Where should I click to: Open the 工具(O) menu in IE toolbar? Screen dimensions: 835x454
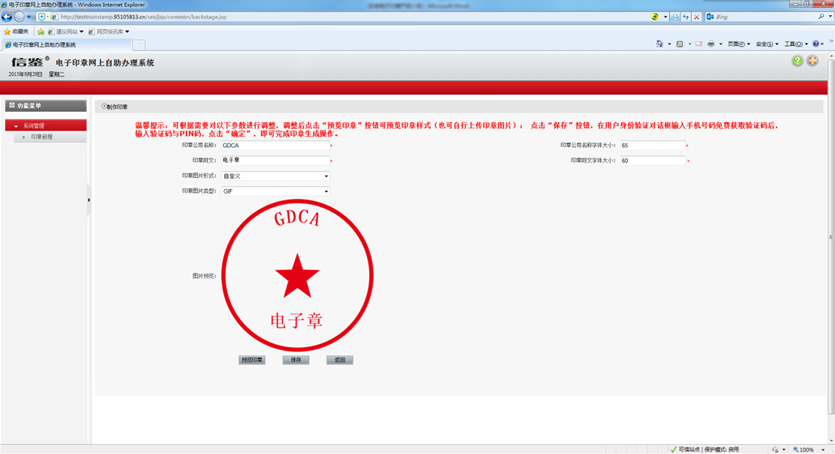(x=794, y=44)
